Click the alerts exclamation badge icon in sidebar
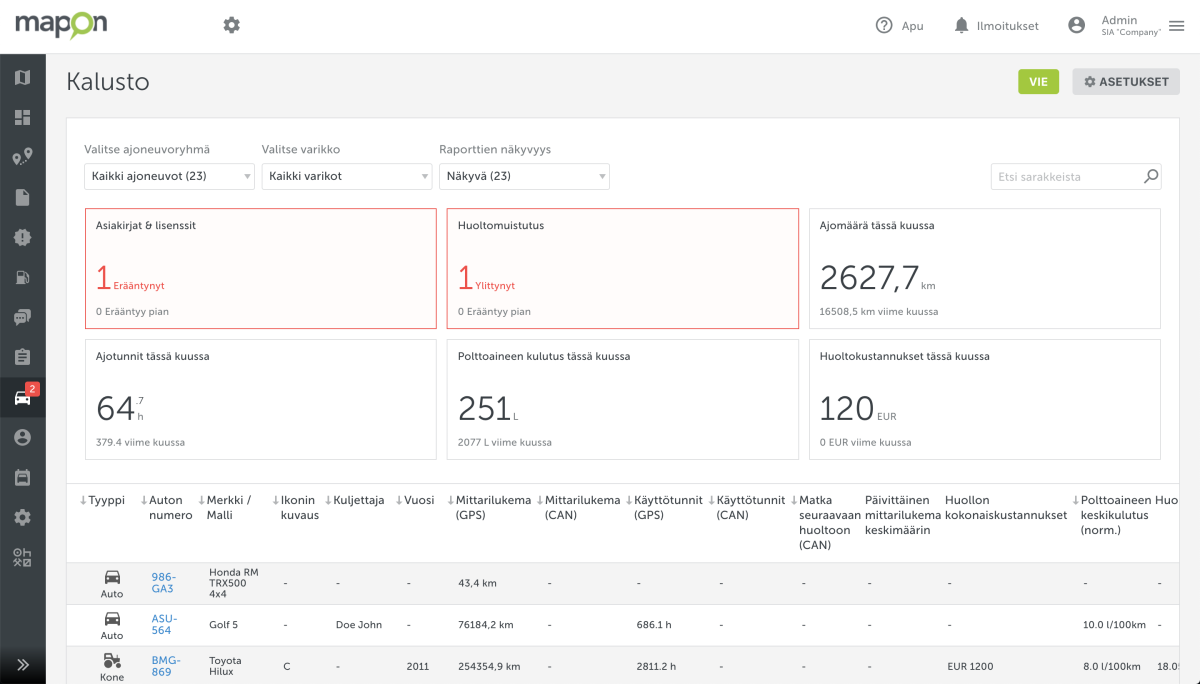This screenshot has height=684, width=1200. (22, 238)
